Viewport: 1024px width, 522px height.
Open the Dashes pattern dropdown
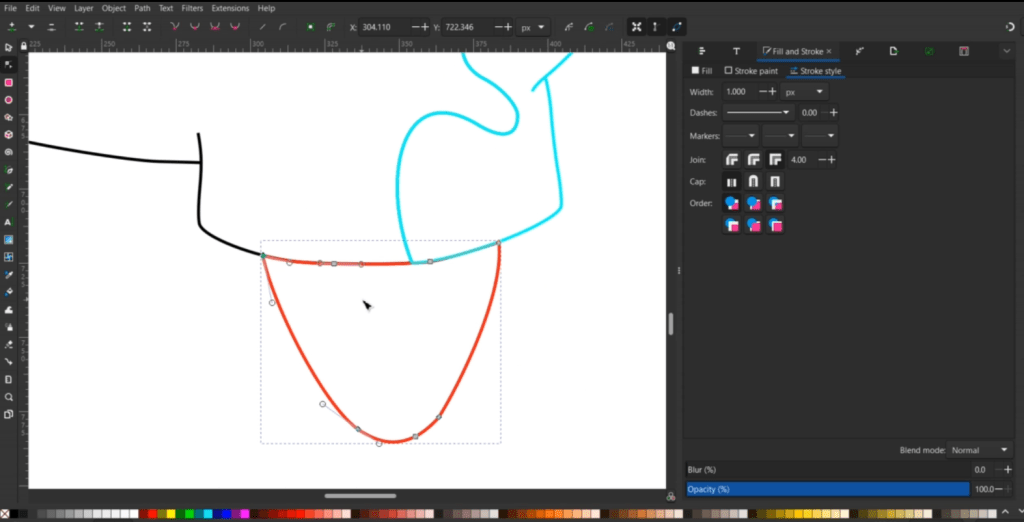tap(758, 113)
